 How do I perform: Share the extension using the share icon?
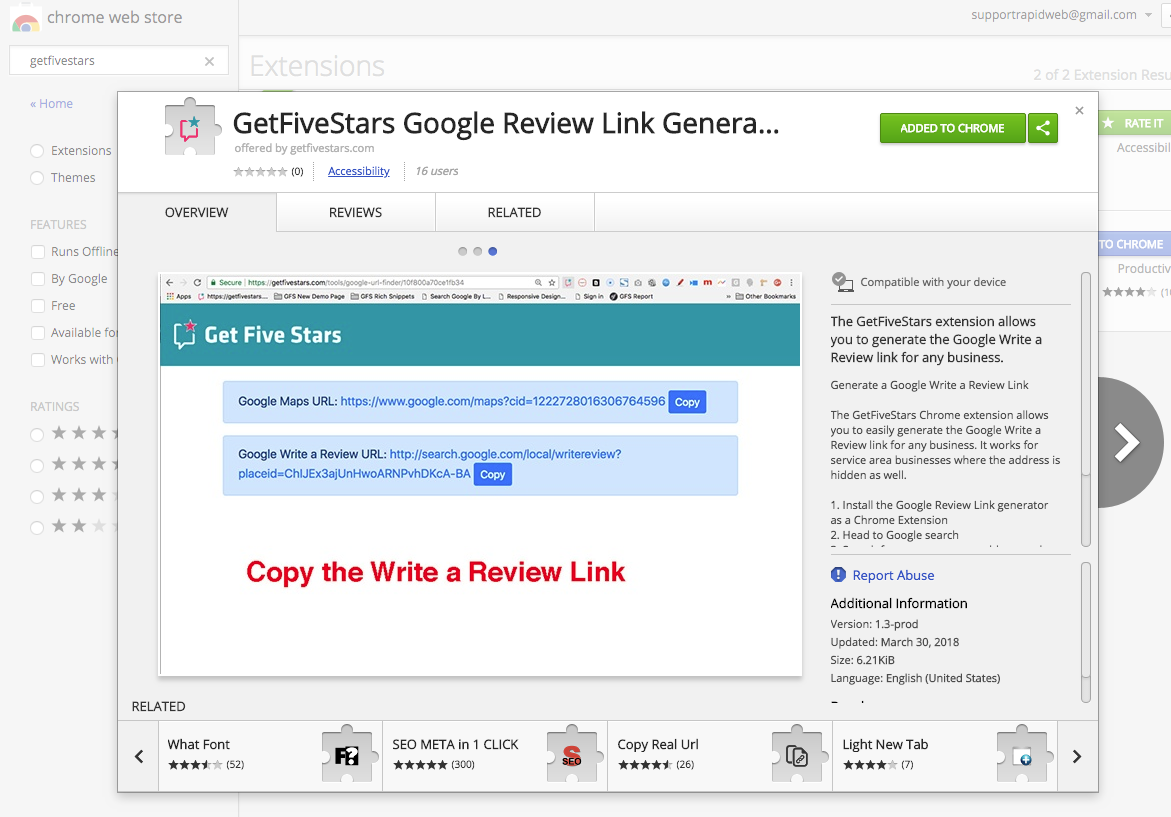coord(1043,128)
